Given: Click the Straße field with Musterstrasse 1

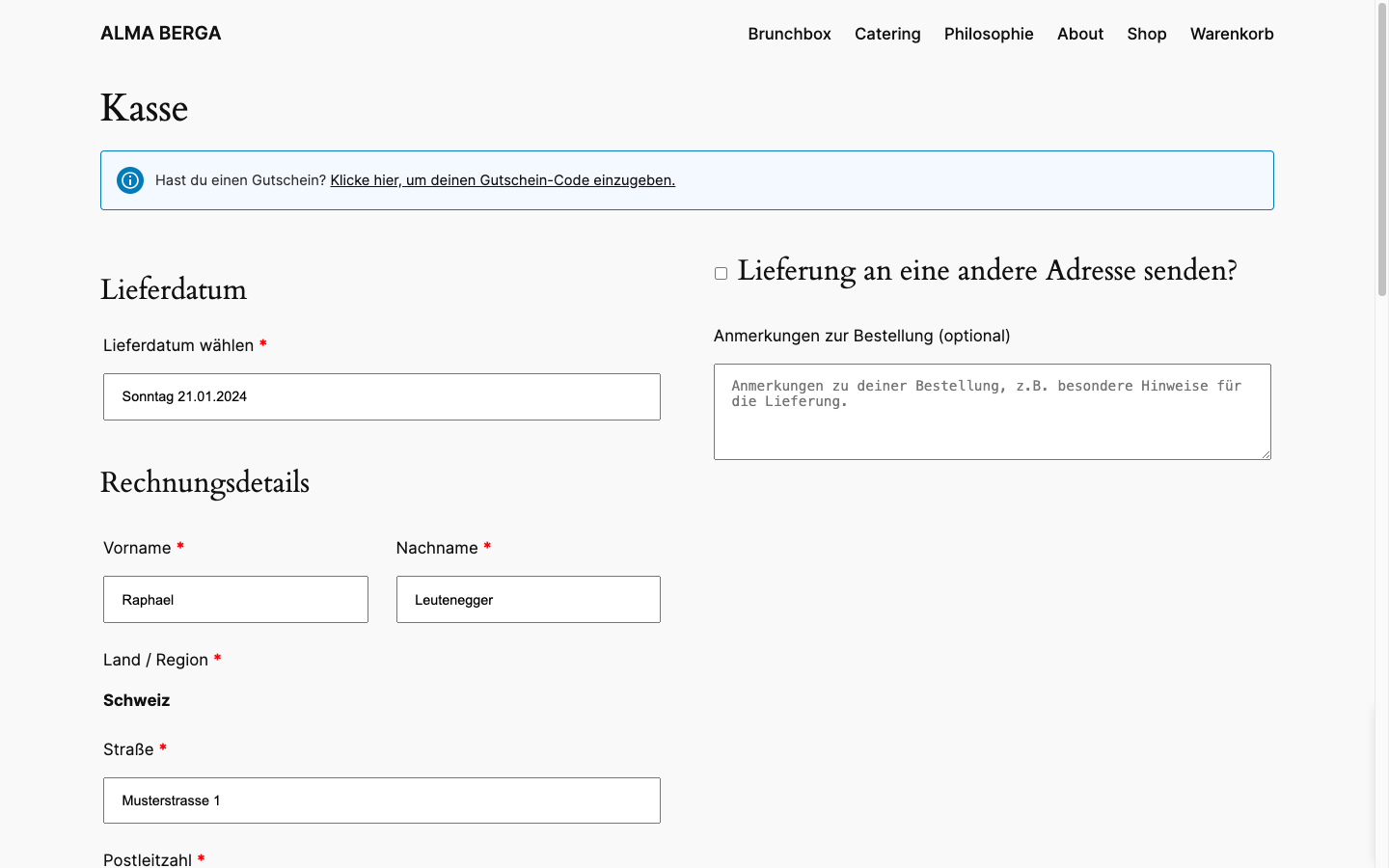Looking at the screenshot, I should tap(381, 800).
